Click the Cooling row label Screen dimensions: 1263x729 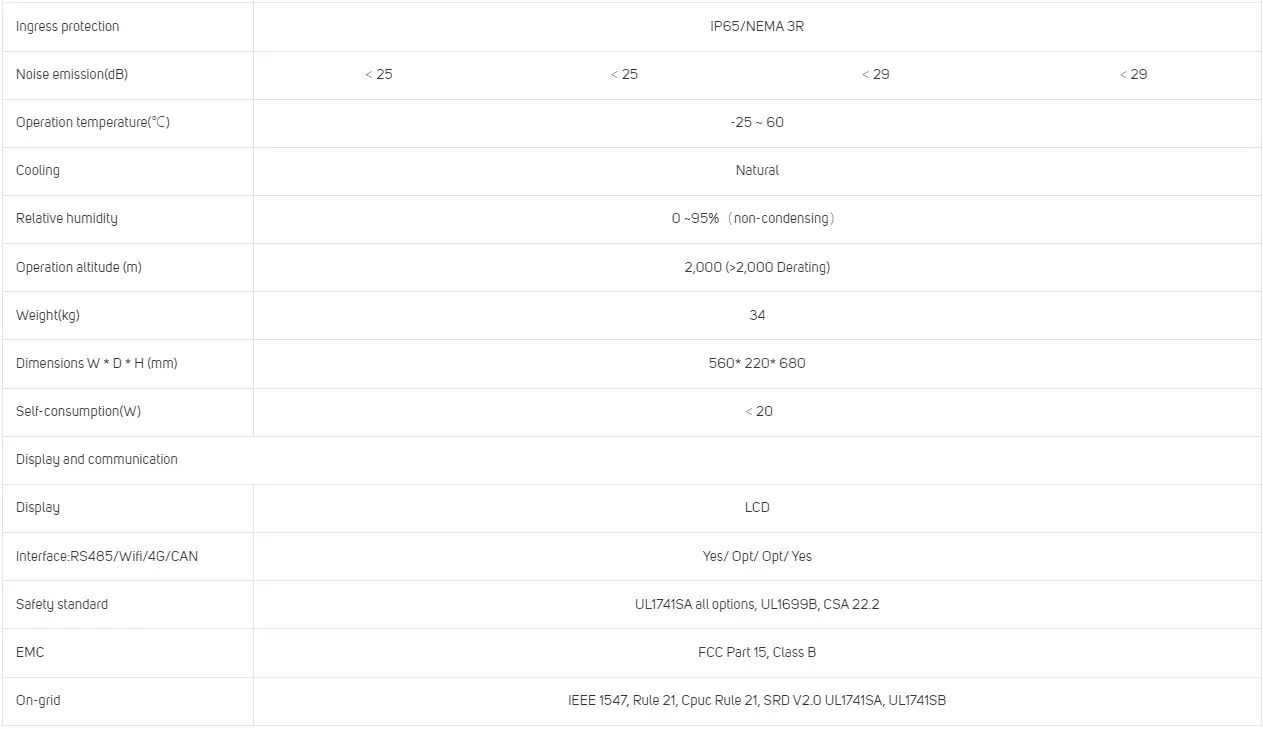click(38, 171)
